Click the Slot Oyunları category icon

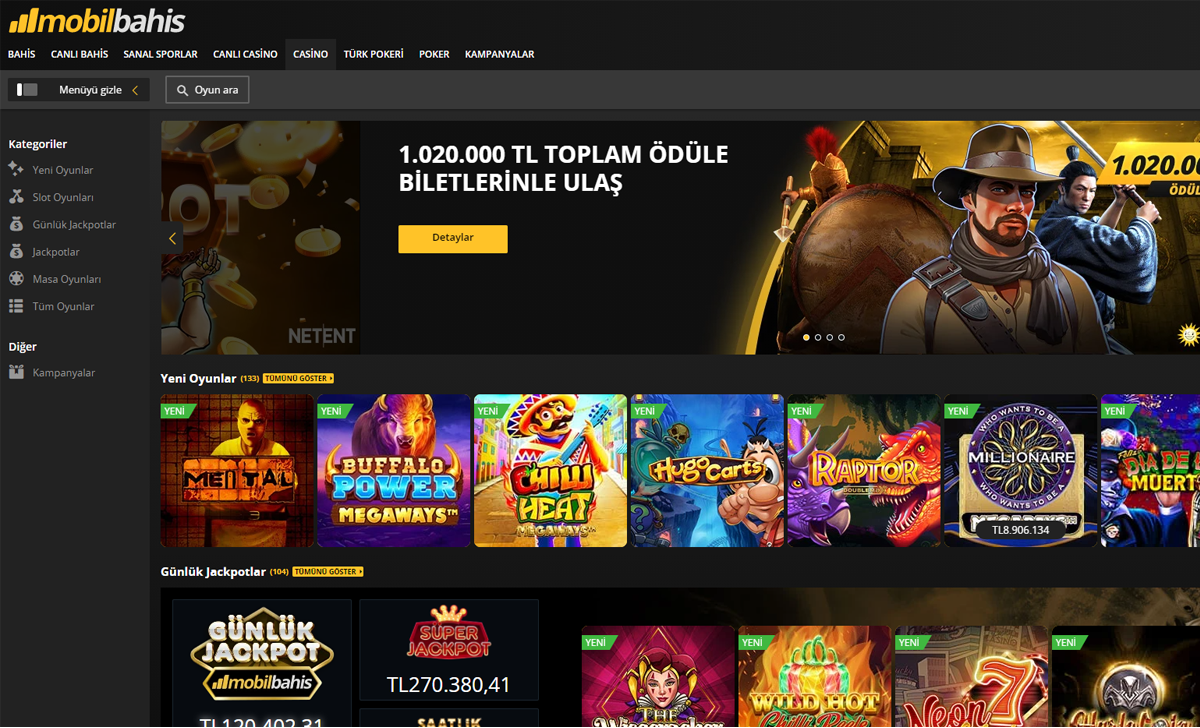16,197
